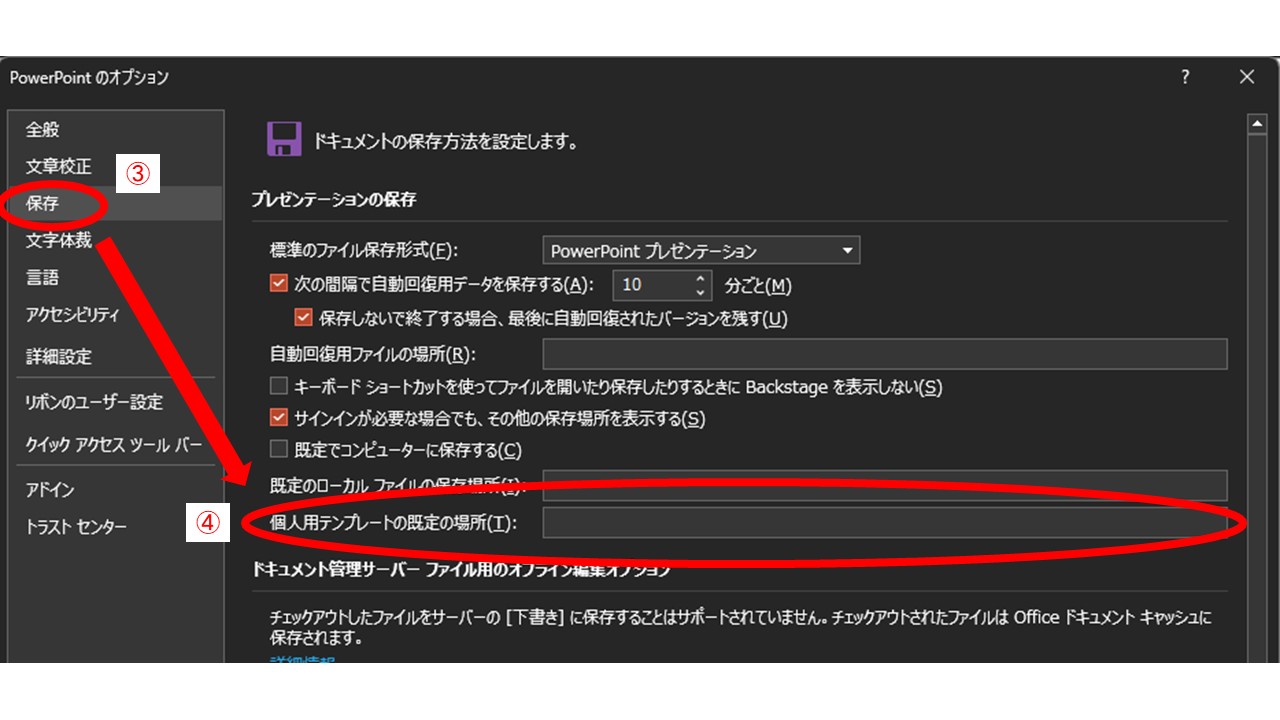Open the 保存 settings category
The height and width of the screenshot is (720, 1280).
tap(43, 204)
